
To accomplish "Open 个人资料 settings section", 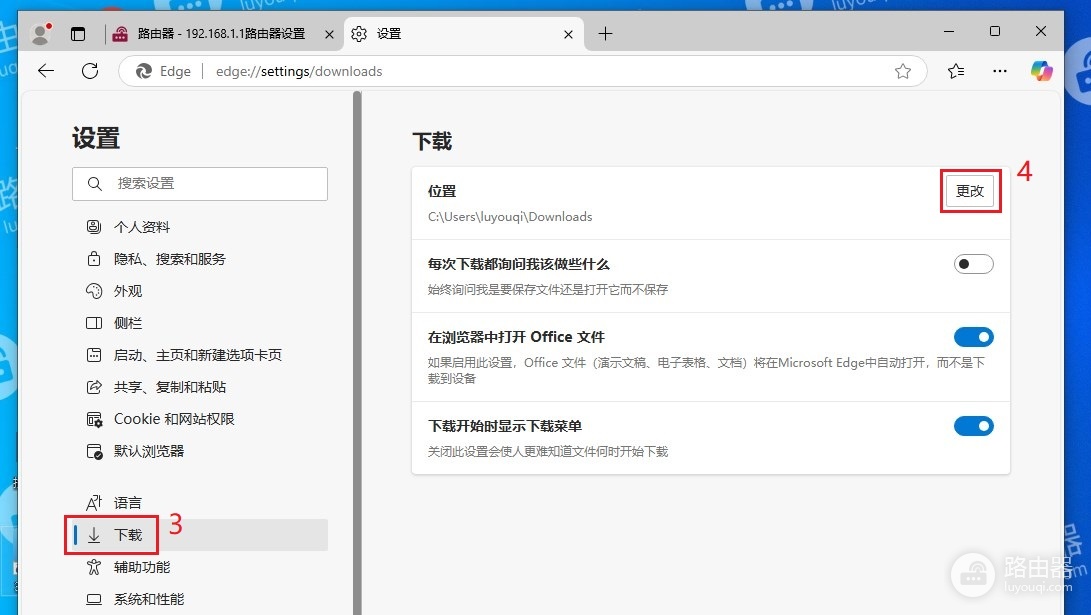I will [x=200, y=227].
